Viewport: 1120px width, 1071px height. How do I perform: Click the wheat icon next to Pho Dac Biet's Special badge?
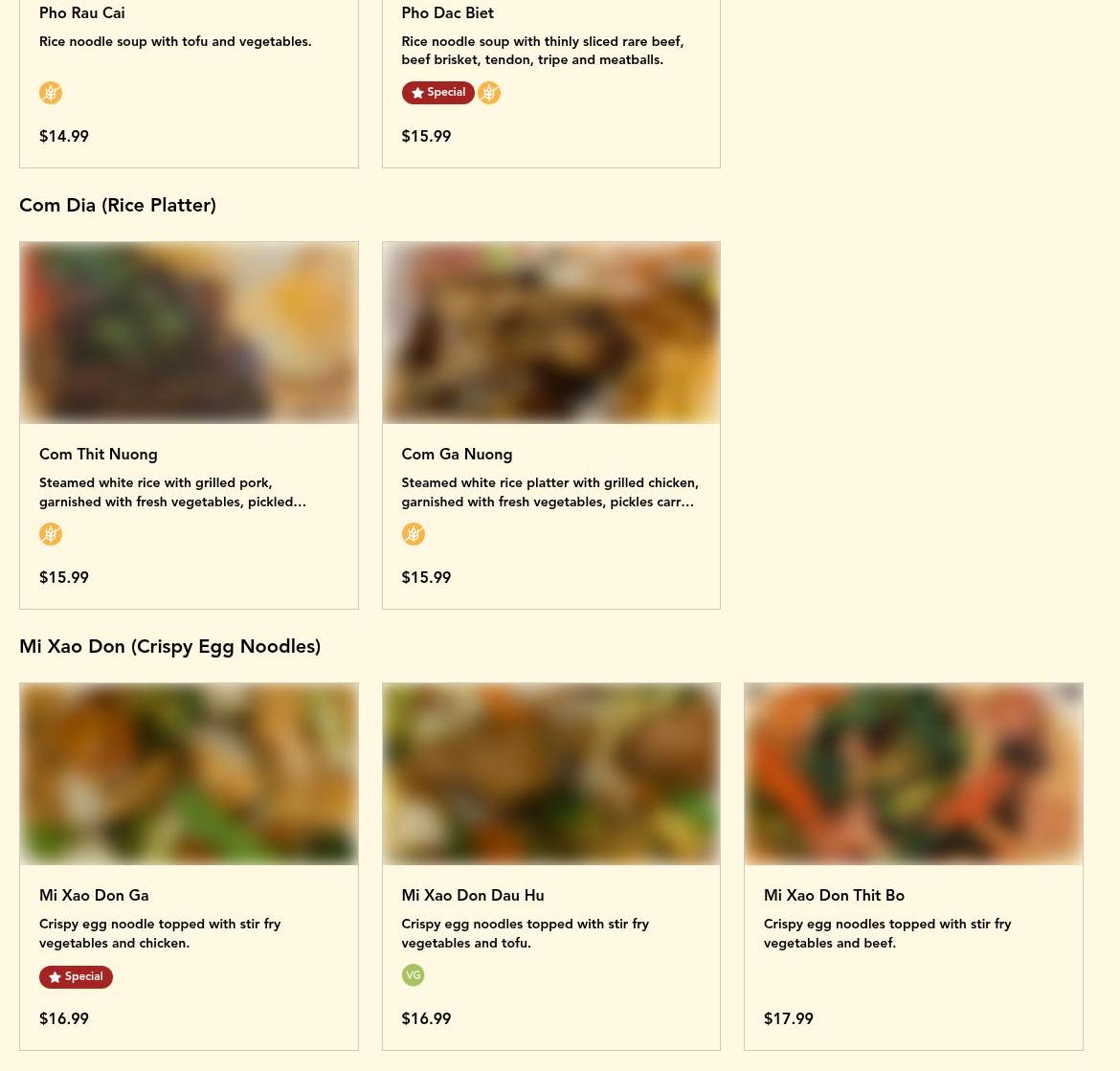pyautogui.click(x=489, y=93)
